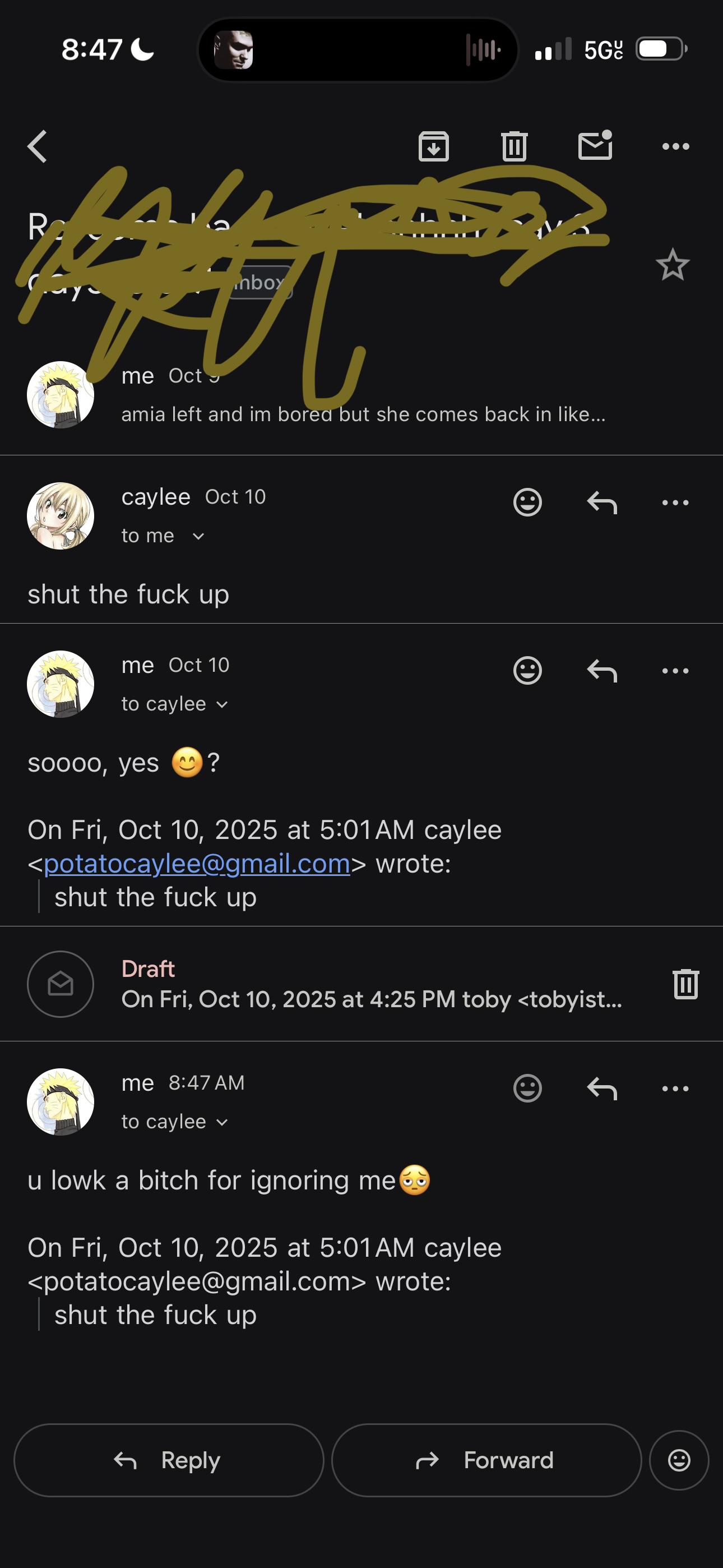This screenshot has height=1568, width=723.
Task: Open the Draft message row
Action: (371, 984)
